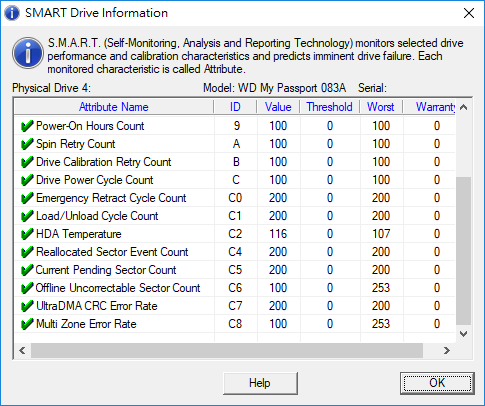Open the Help button
This screenshot has width=485, height=406.
(x=260, y=383)
